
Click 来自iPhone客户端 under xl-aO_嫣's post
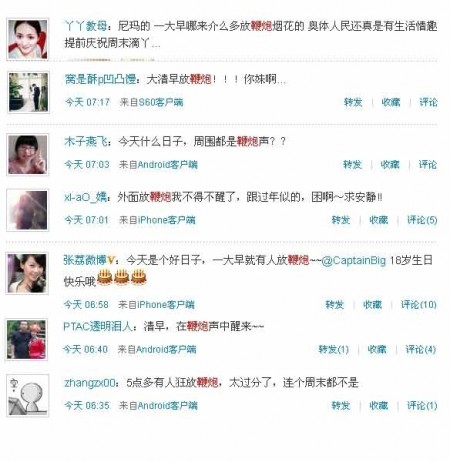point(157,220)
